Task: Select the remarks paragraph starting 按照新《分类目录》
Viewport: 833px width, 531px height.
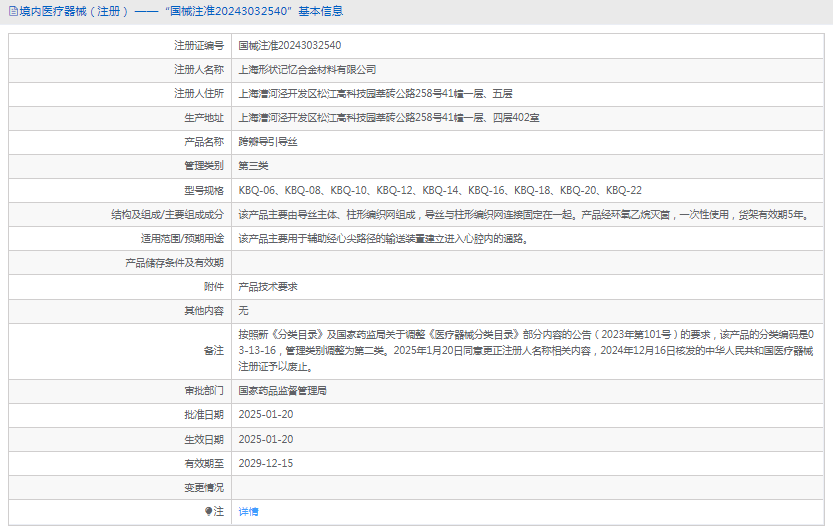Action: 526,350
